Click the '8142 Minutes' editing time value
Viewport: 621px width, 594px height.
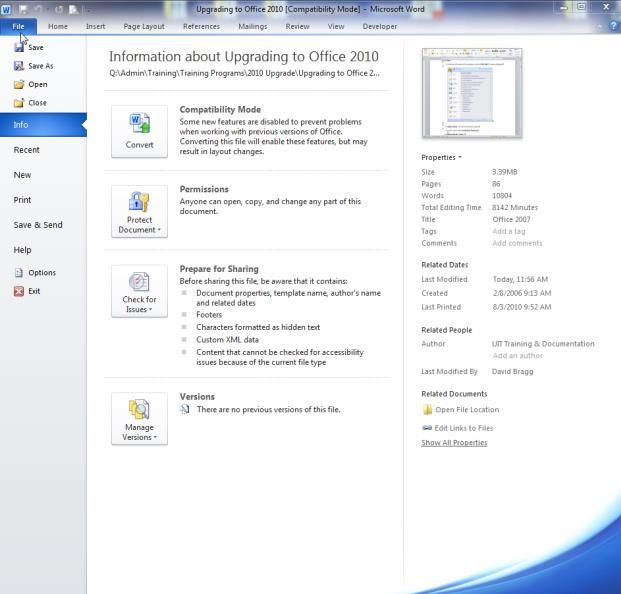coord(515,207)
